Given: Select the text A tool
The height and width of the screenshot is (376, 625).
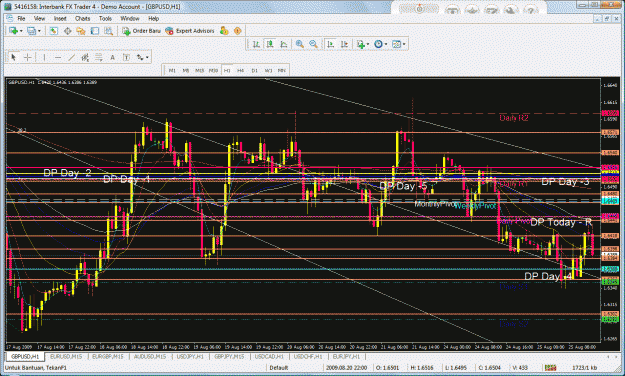Looking at the screenshot, I should pos(112,57).
